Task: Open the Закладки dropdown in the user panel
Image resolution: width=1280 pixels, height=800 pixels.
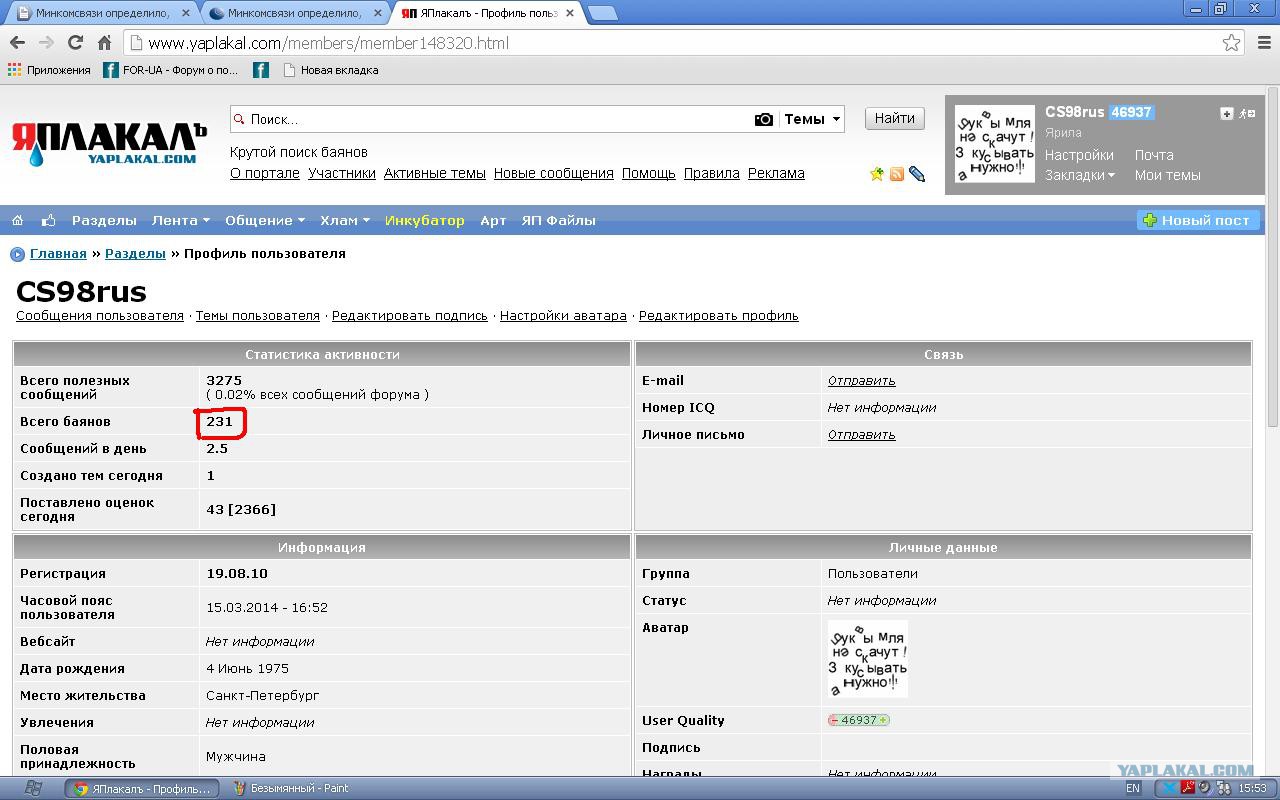Action: point(1080,175)
